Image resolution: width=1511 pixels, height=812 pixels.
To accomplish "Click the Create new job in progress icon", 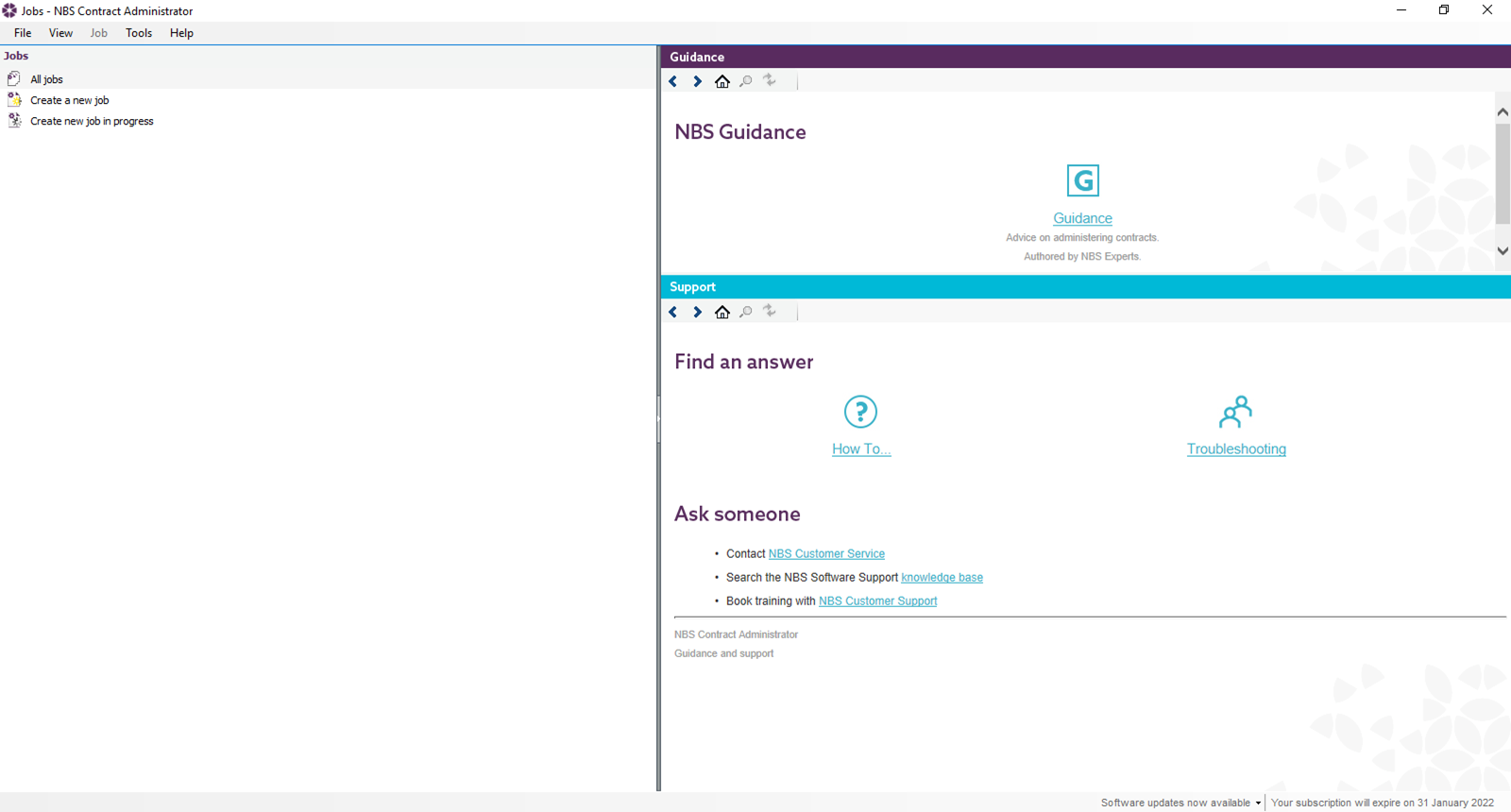I will point(13,120).
